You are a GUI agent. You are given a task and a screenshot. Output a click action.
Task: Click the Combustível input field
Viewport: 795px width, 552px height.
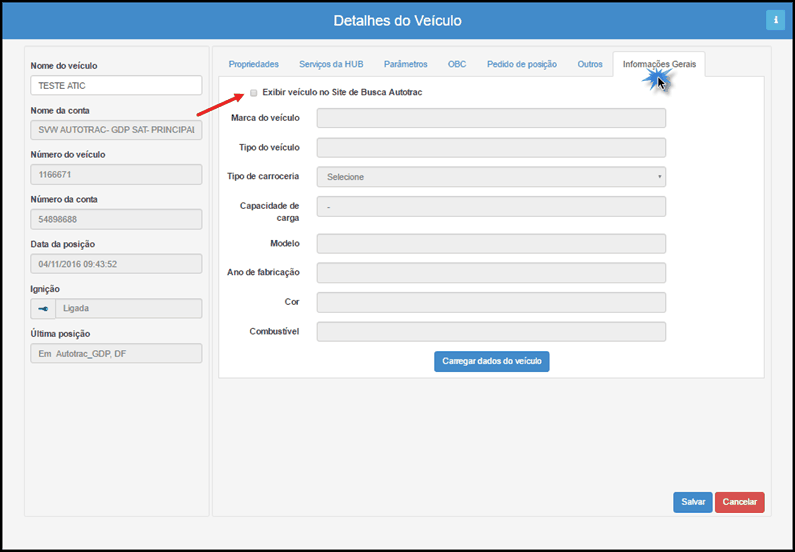(x=491, y=332)
